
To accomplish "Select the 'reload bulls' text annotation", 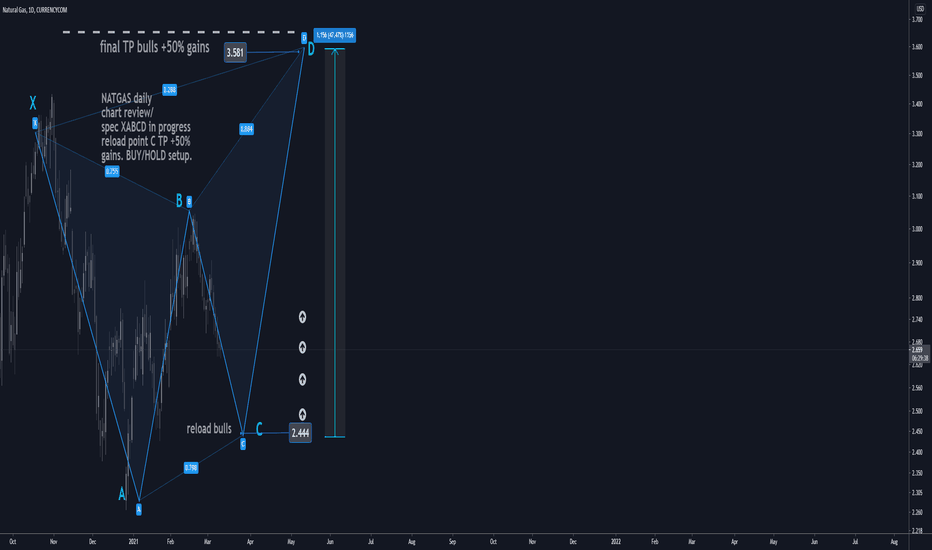I will (x=209, y=429).
